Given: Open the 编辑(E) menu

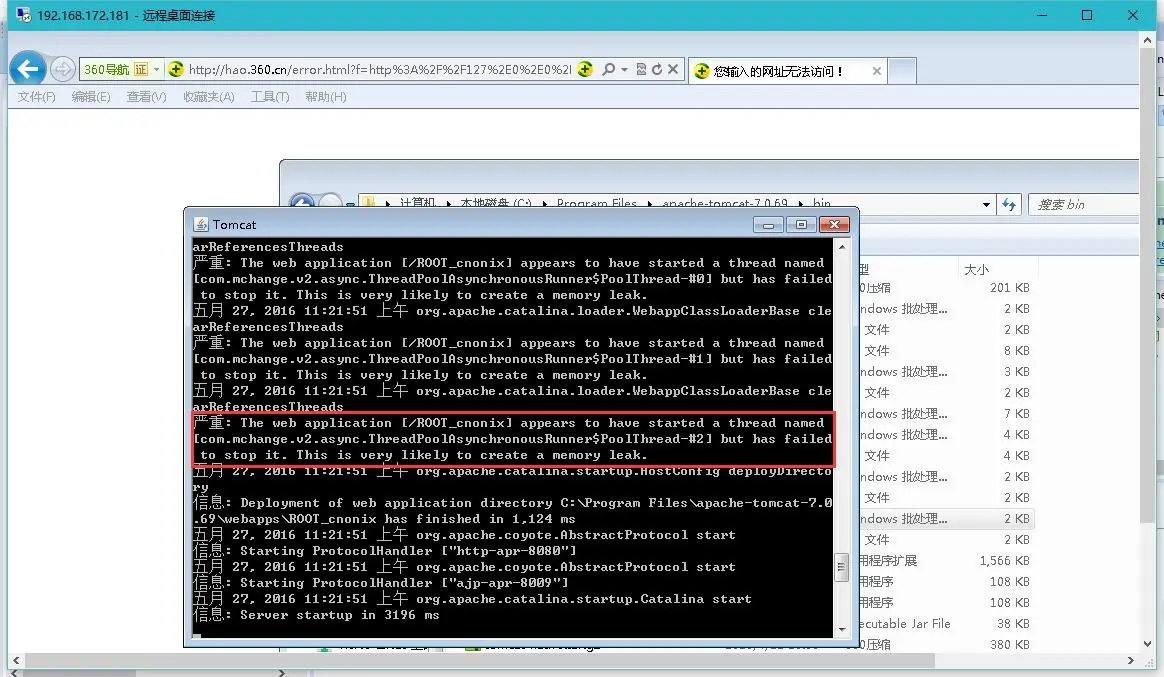Looking at the screenshot, I should pos(91,97).
